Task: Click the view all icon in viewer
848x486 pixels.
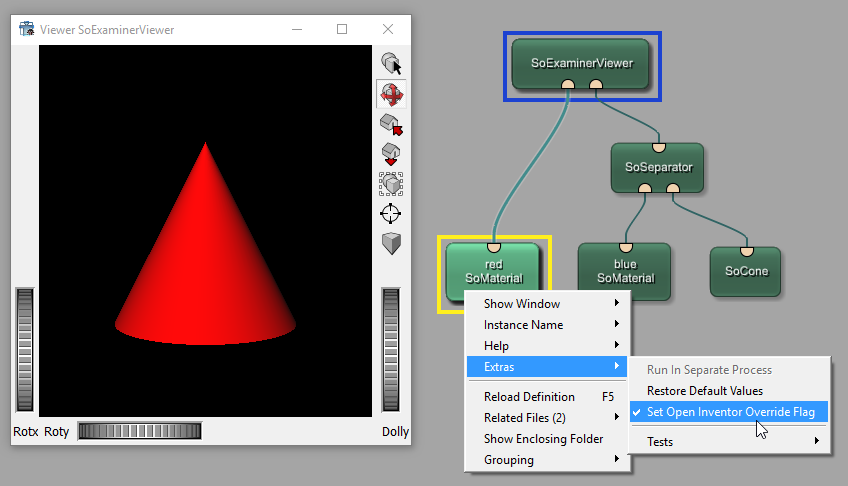Action: tap(391, 184)
